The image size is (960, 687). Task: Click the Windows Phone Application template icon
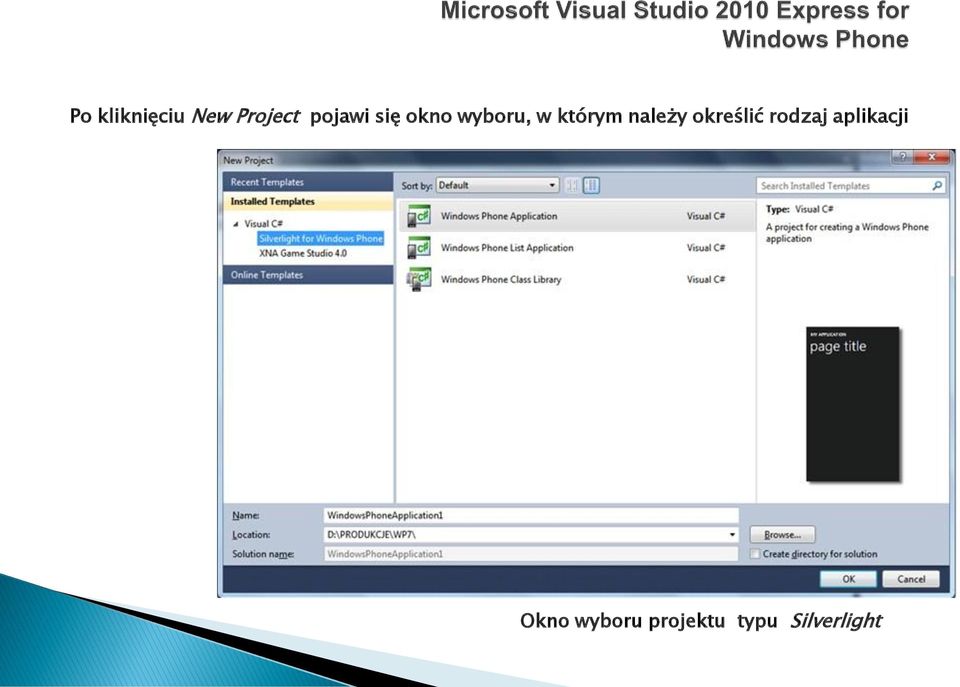click(419, 216)
